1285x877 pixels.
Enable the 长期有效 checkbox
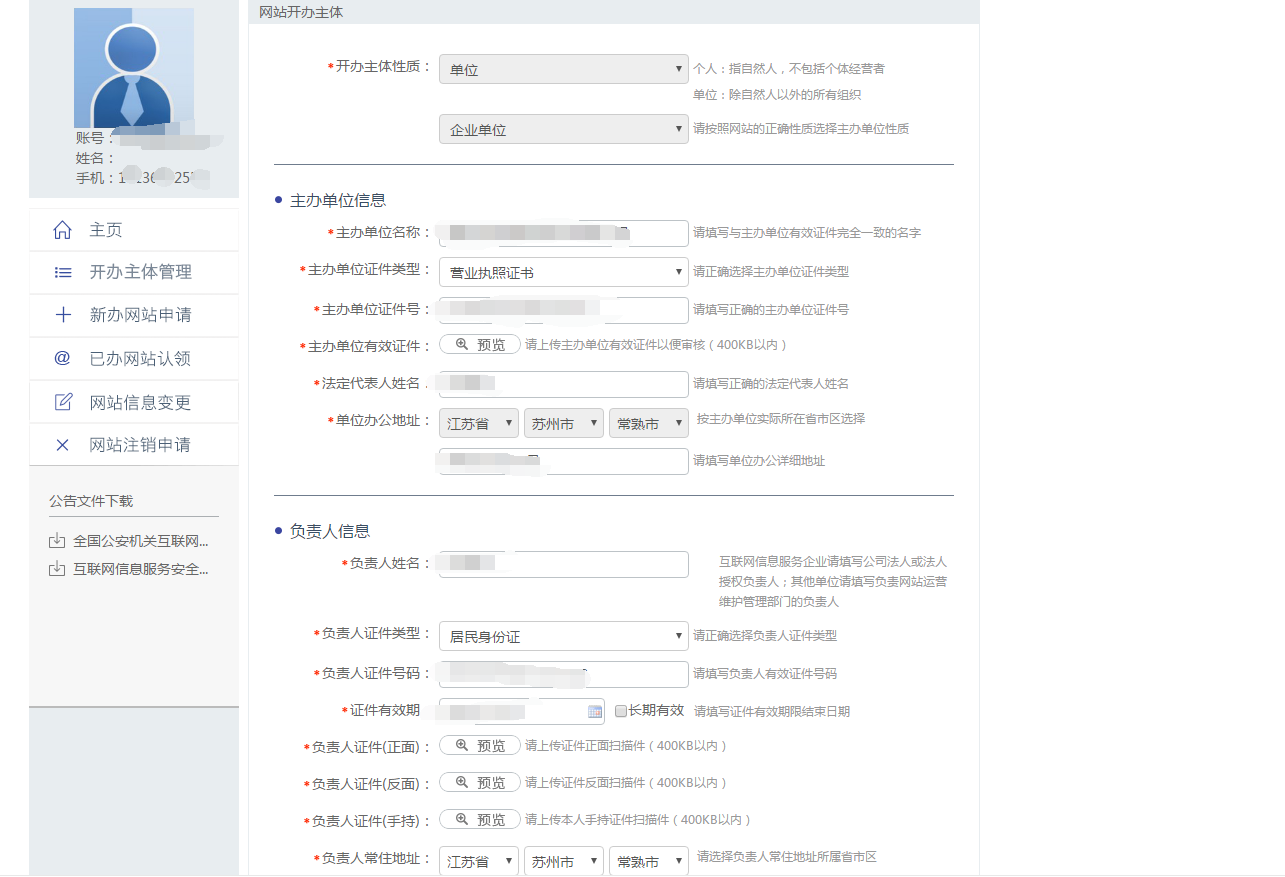[x=621, y=711]
